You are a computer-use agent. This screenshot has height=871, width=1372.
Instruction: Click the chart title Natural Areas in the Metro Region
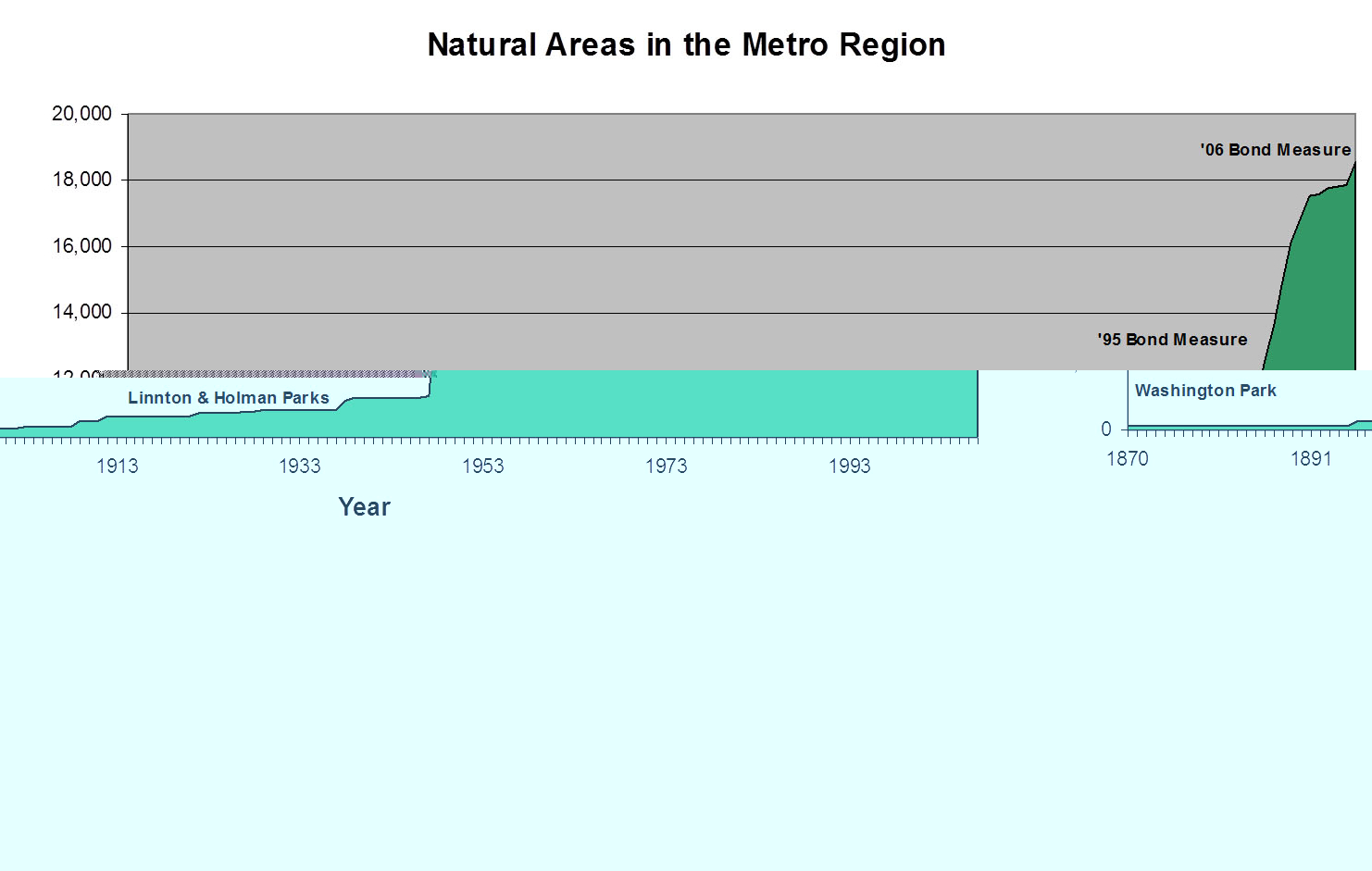point(686,45)
